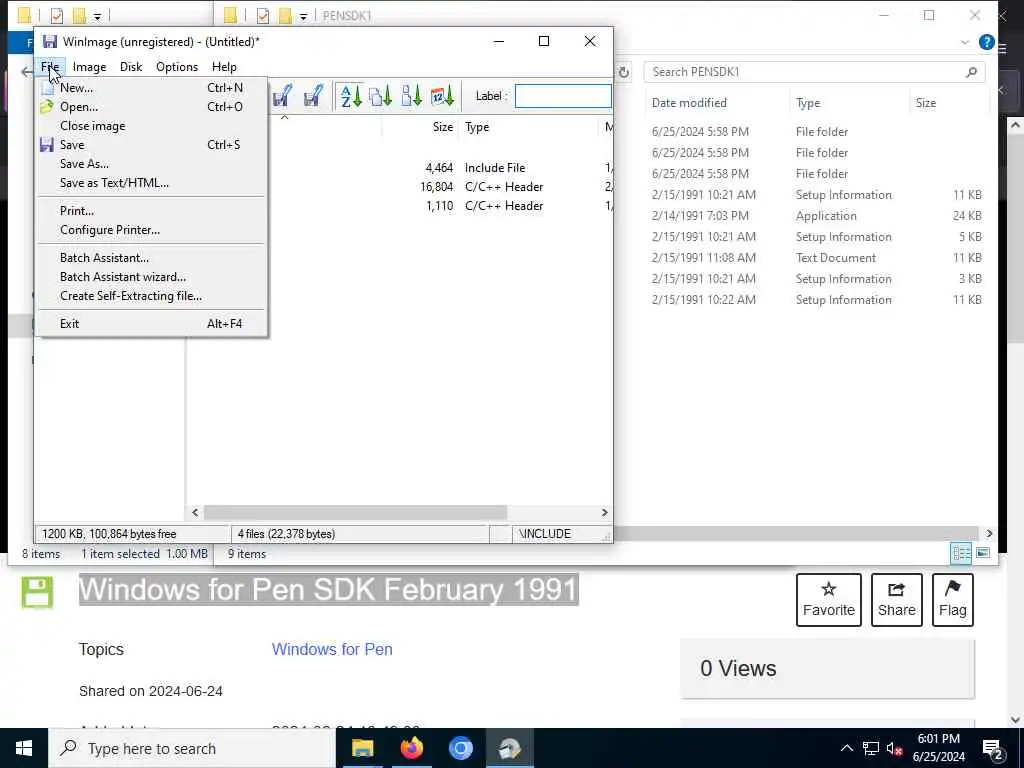Open the notification center icon

click(992, 750)
